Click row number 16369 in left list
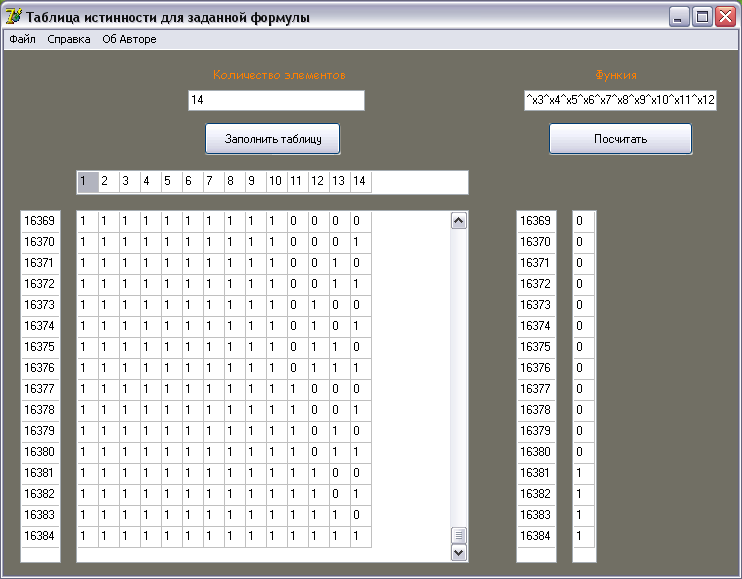Screen dimensions: 742x579 pyautogui.click(x=40, y=221)
